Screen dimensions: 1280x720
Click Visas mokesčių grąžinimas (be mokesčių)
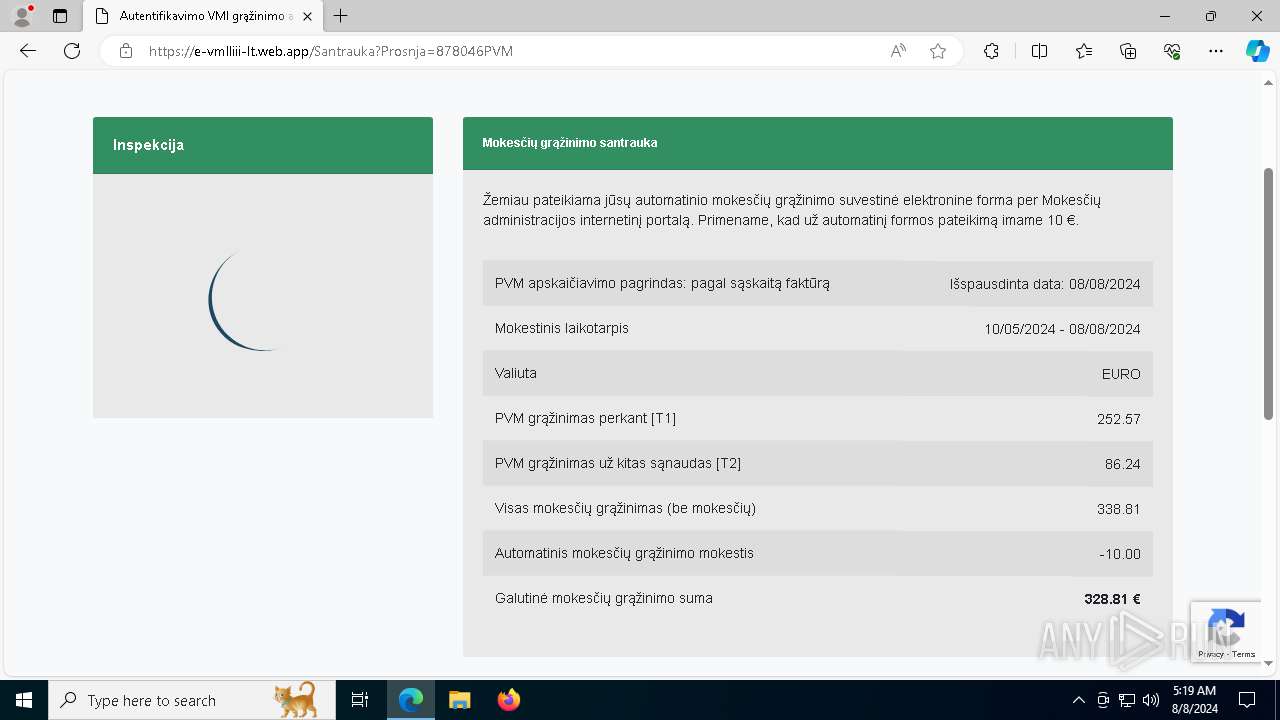625,508
